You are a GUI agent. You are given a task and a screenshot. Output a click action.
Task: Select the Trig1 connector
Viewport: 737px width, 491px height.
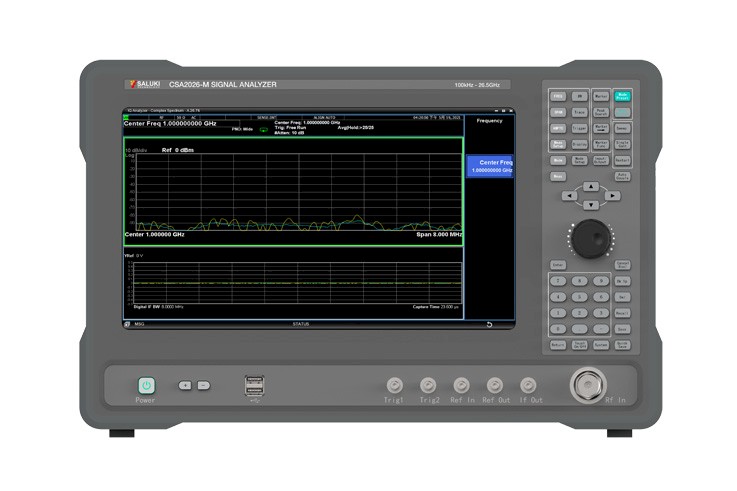pos(394,385)
